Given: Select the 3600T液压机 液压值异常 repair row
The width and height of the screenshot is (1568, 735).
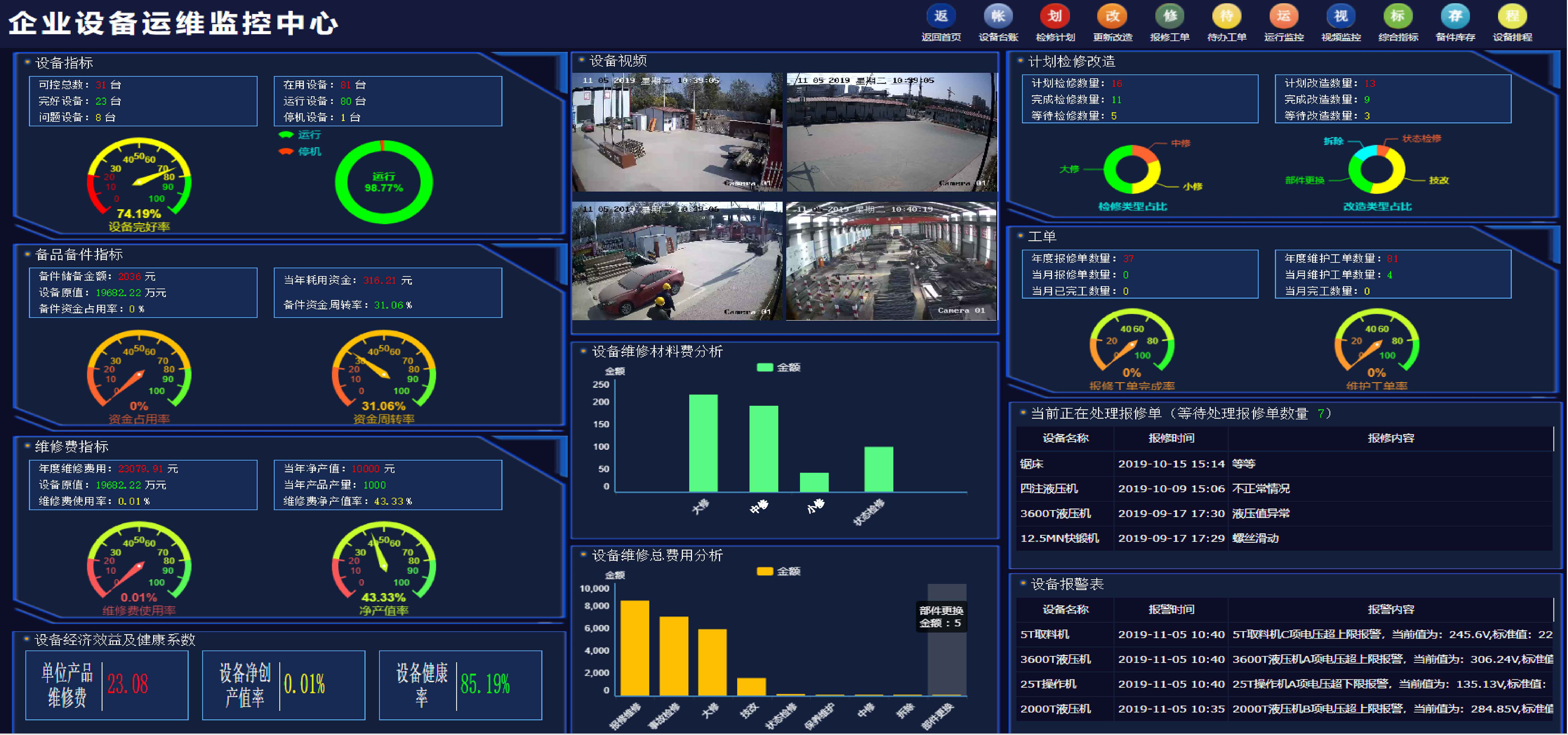Looking at the screenshot, I should click(1284, 514).
